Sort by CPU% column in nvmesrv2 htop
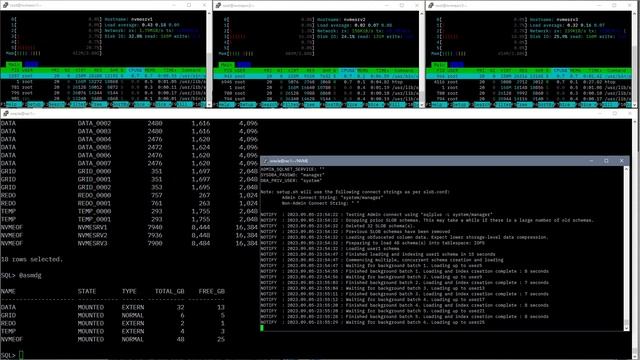This screenshot has width=640, height=360. pos(348,70)
